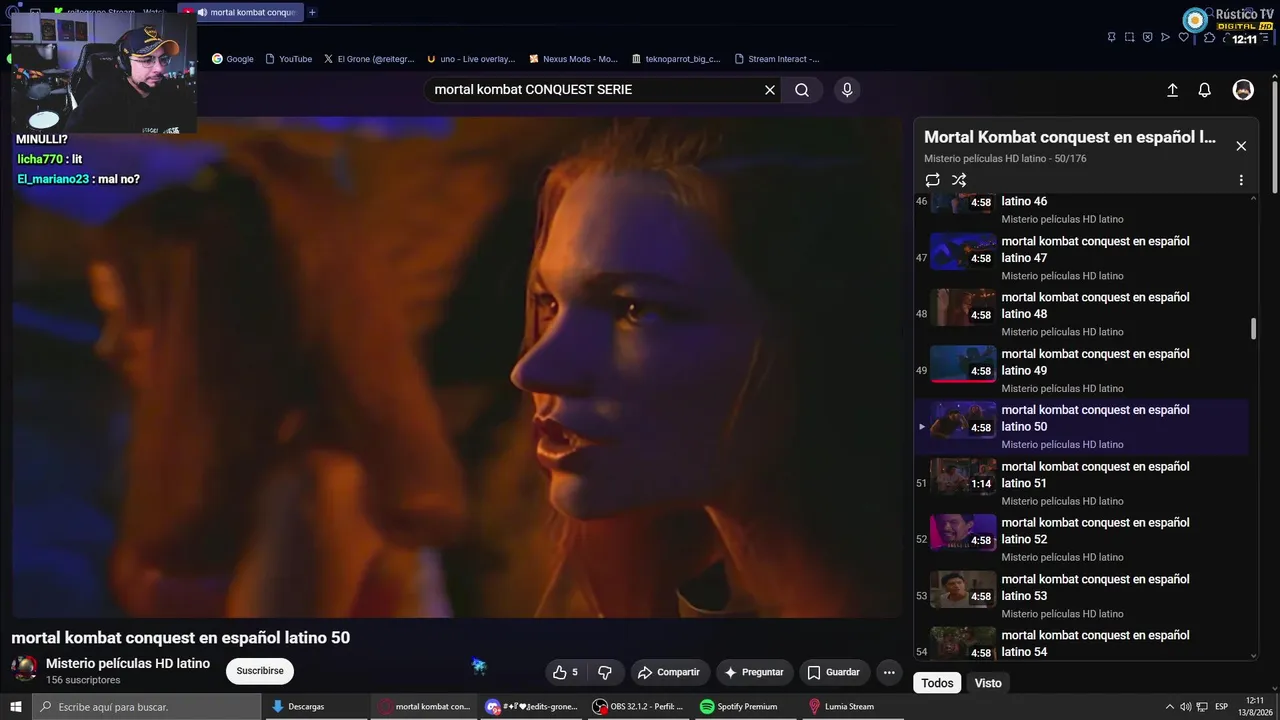Click the Preguntar button

pos(754,672)
